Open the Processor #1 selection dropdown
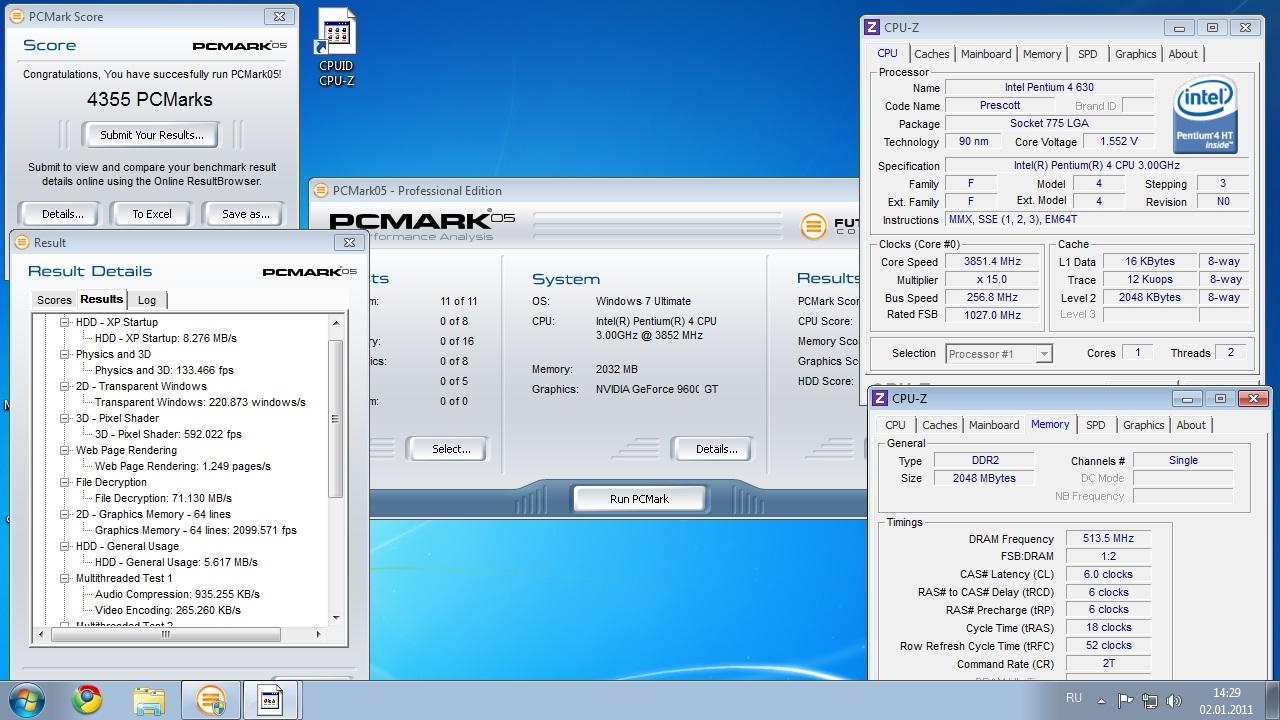 (x=998, y=353)
